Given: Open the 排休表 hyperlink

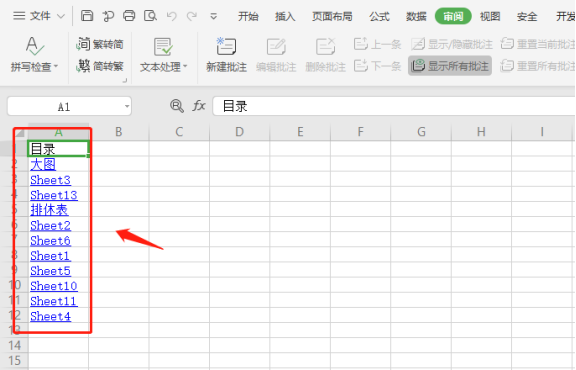Looking at the screenshot, I should tap(49, 210).
